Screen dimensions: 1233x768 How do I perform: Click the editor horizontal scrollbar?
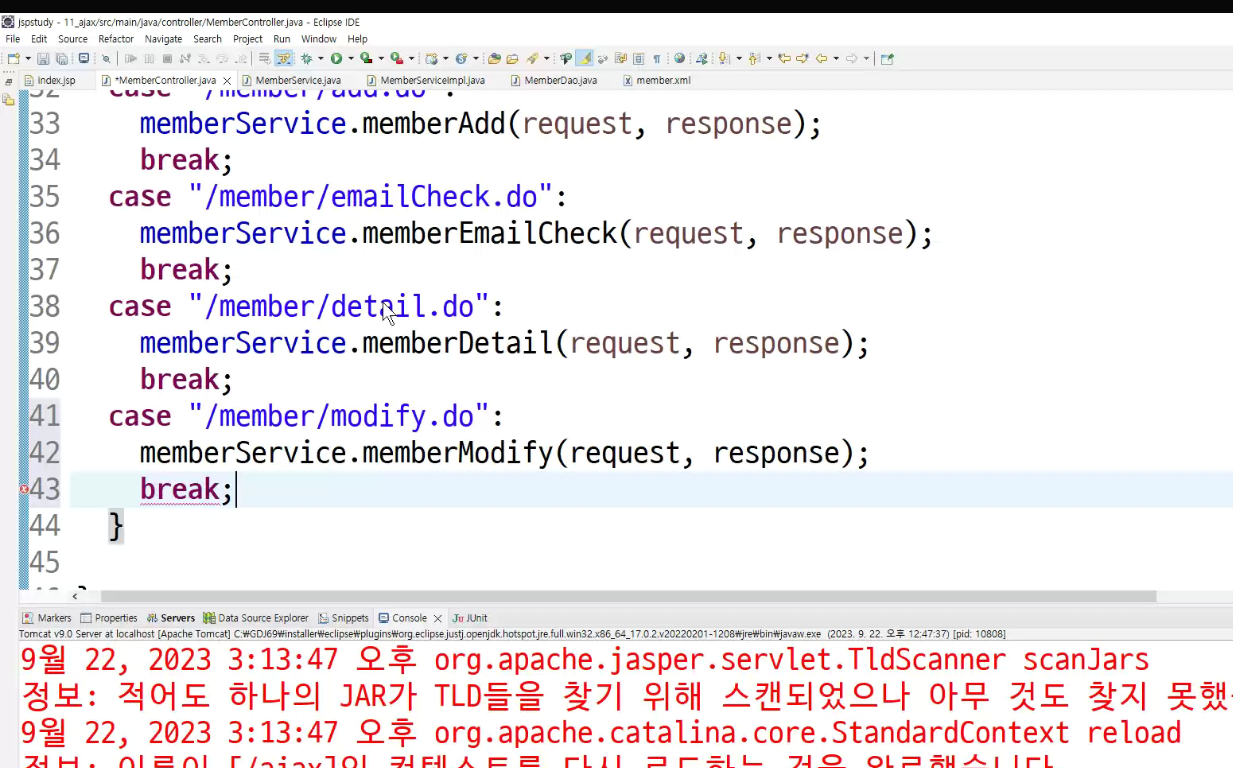click(628, 596)
